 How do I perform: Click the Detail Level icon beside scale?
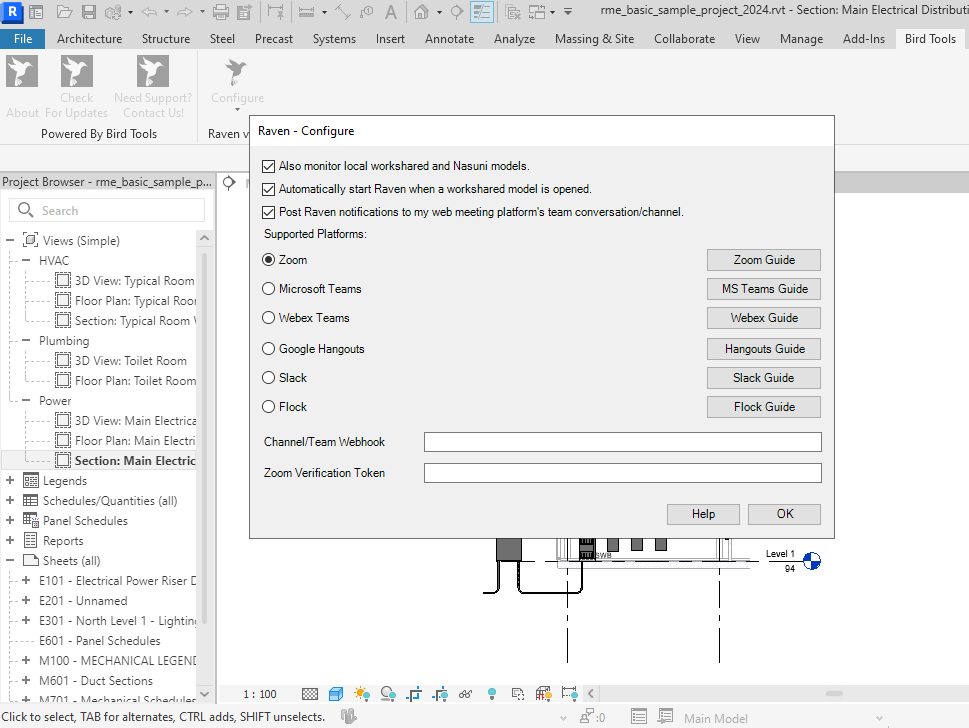[310, 694]
